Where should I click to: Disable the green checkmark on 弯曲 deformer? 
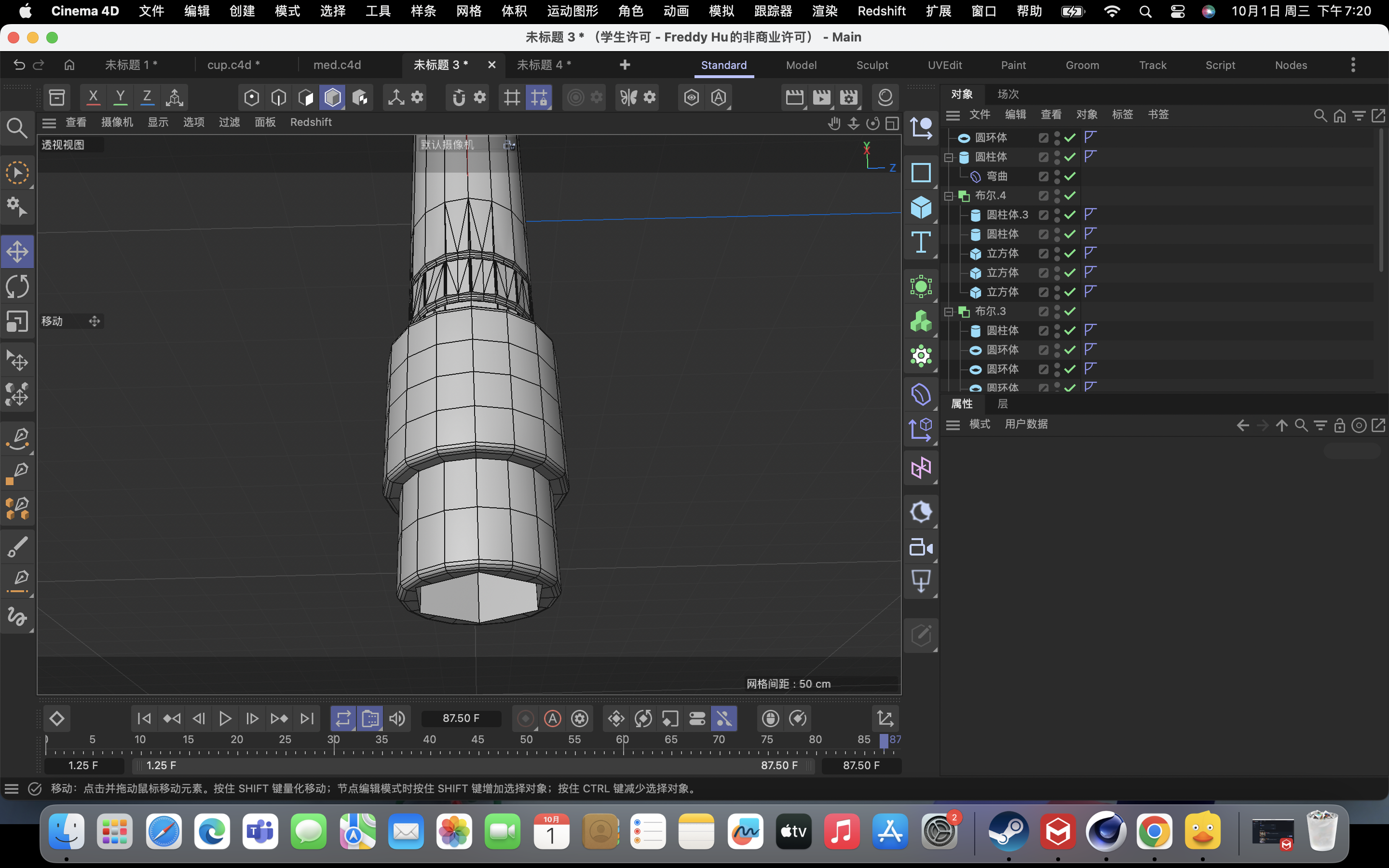1069,176
